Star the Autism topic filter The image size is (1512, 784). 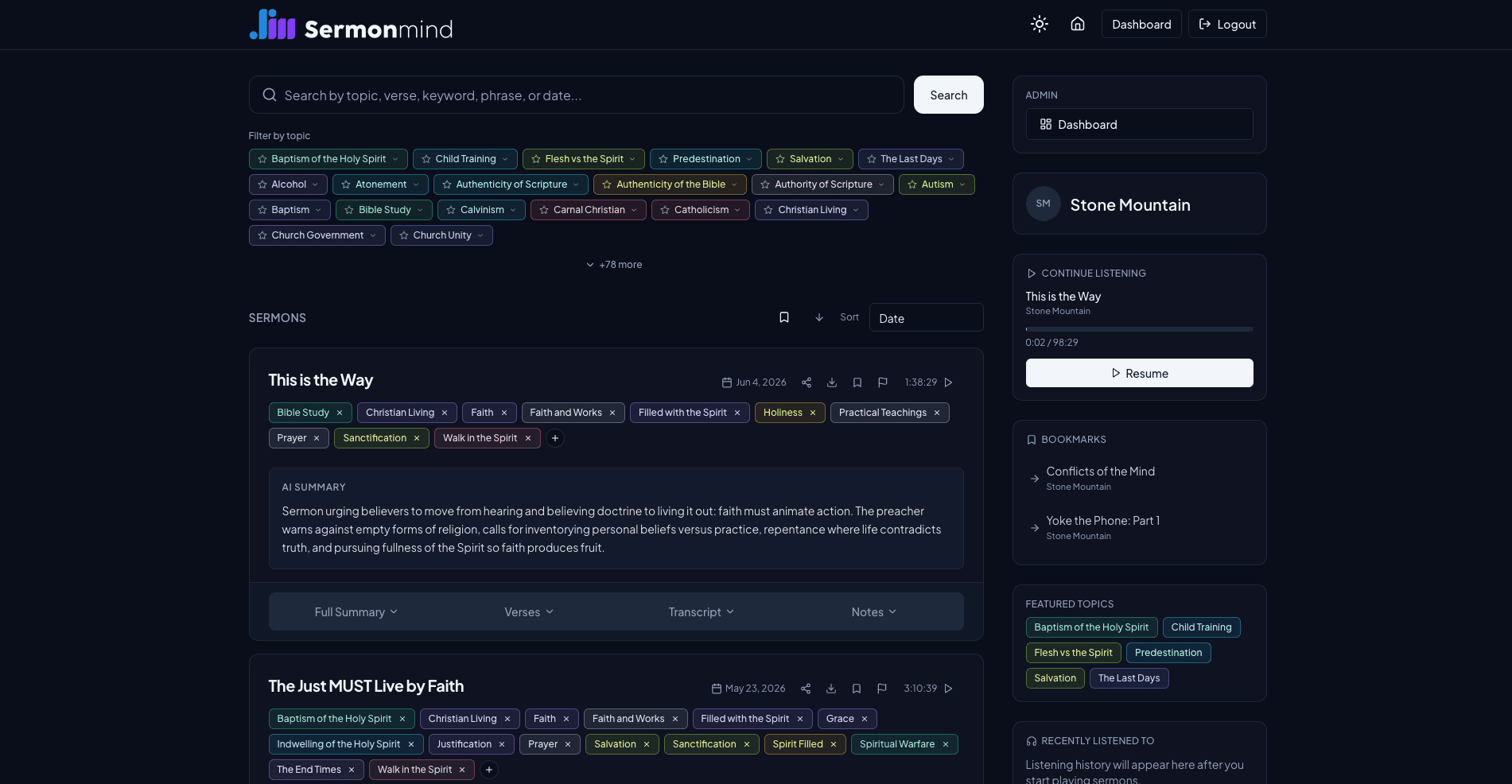912,184
